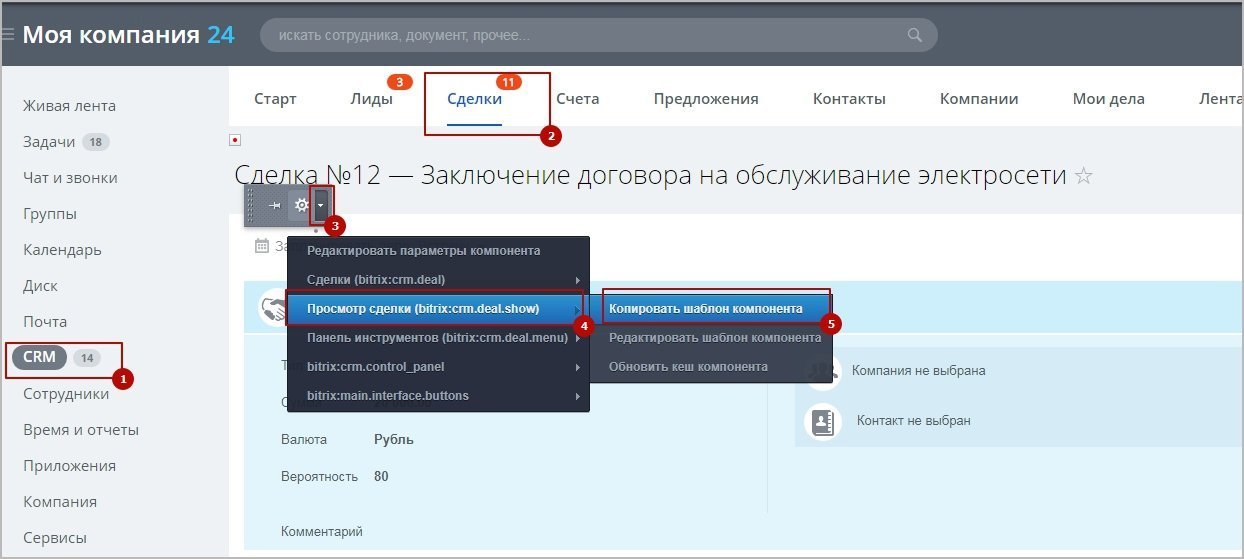The height and width of the screenshot is (559, 1244).
Task: Click the gear icon in the component toolbar
Action: pyautogui.click(x=300, y=205)
